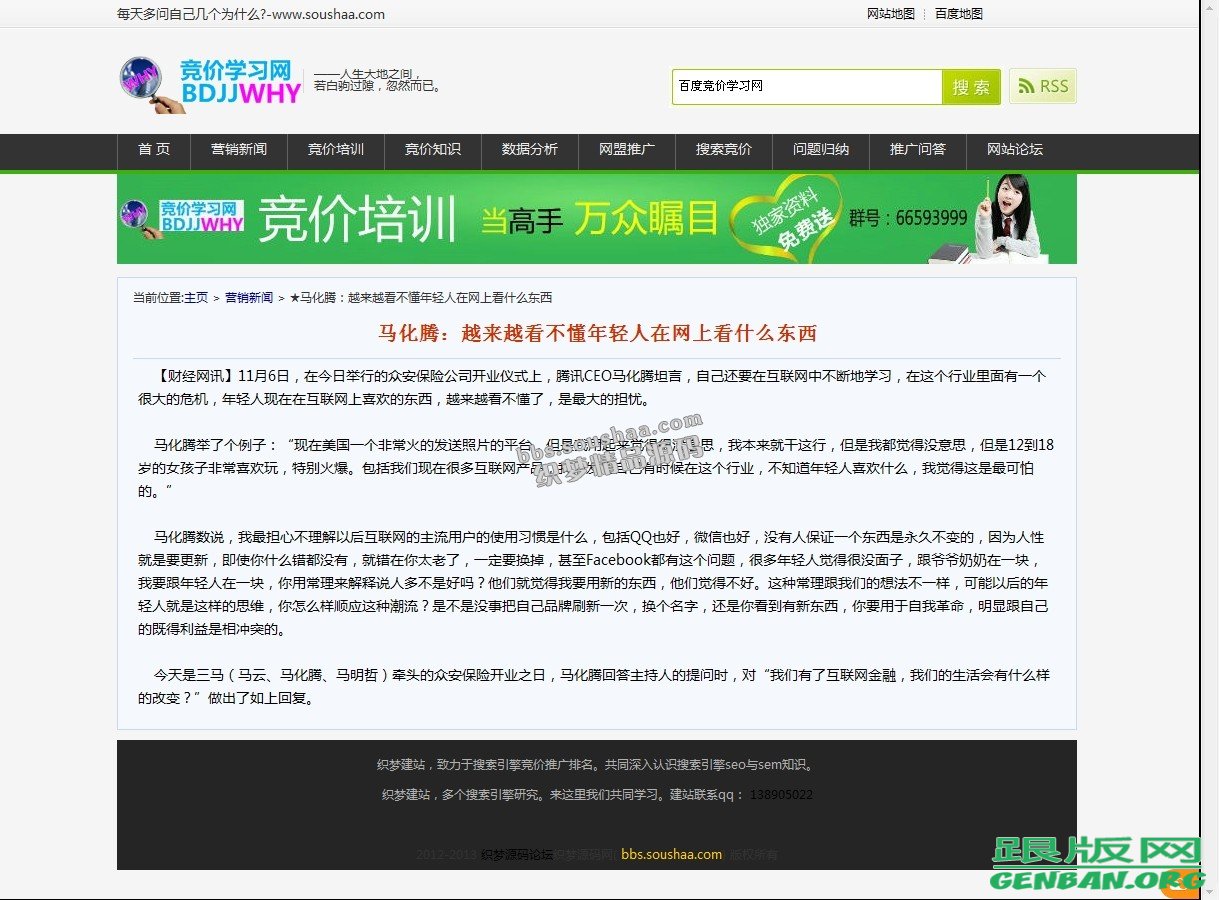Viewport: 1220px width, 900px height.
Task: Open the 竞价培训 navigation menu item
Action: tap(335, 151)
